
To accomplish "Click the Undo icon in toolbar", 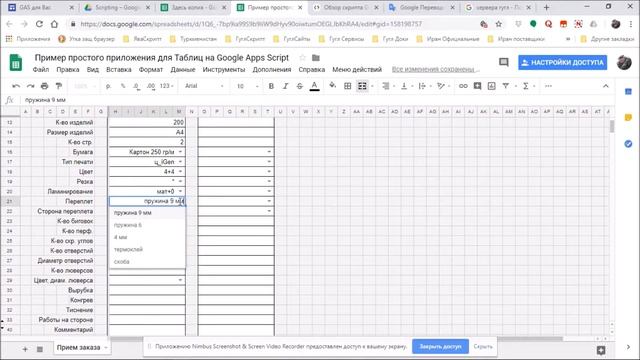I will pos(16,86).
